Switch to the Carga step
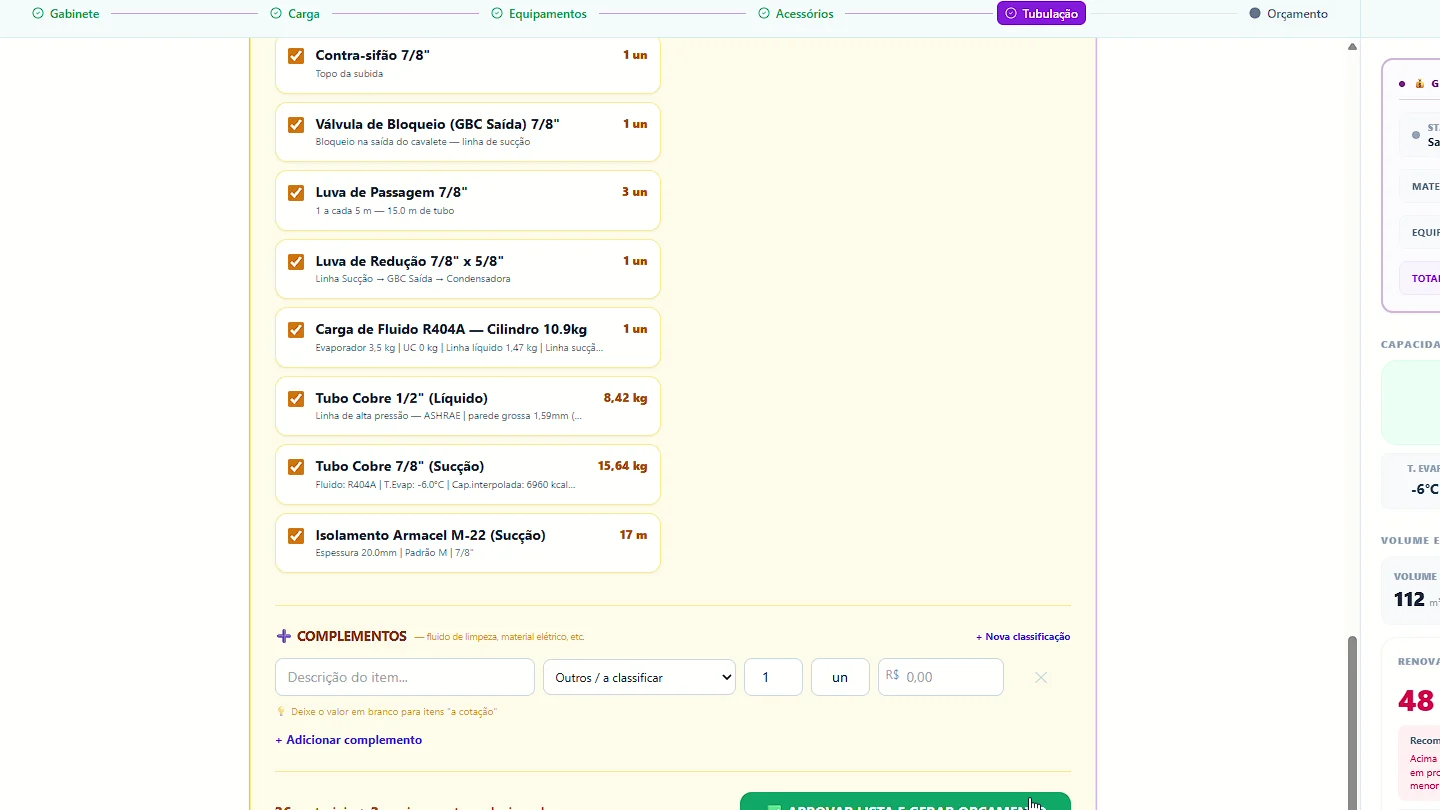This screenshot has height=810, width=1440. point(295,14)
